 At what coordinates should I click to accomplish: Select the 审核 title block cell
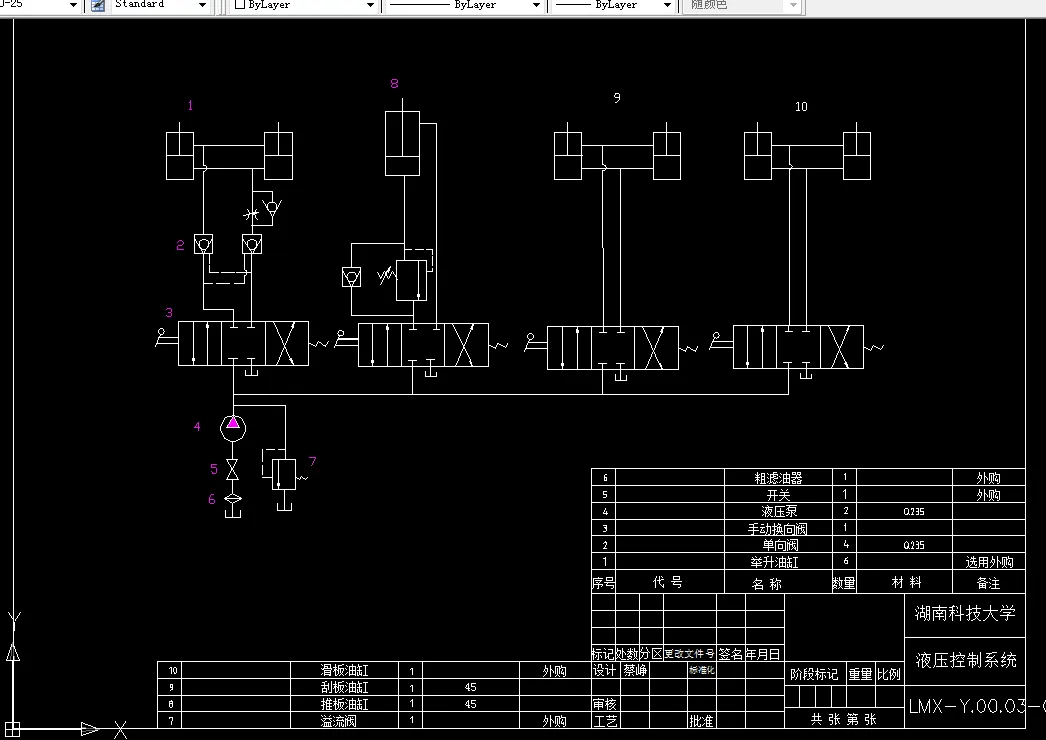tap(604, 704)
